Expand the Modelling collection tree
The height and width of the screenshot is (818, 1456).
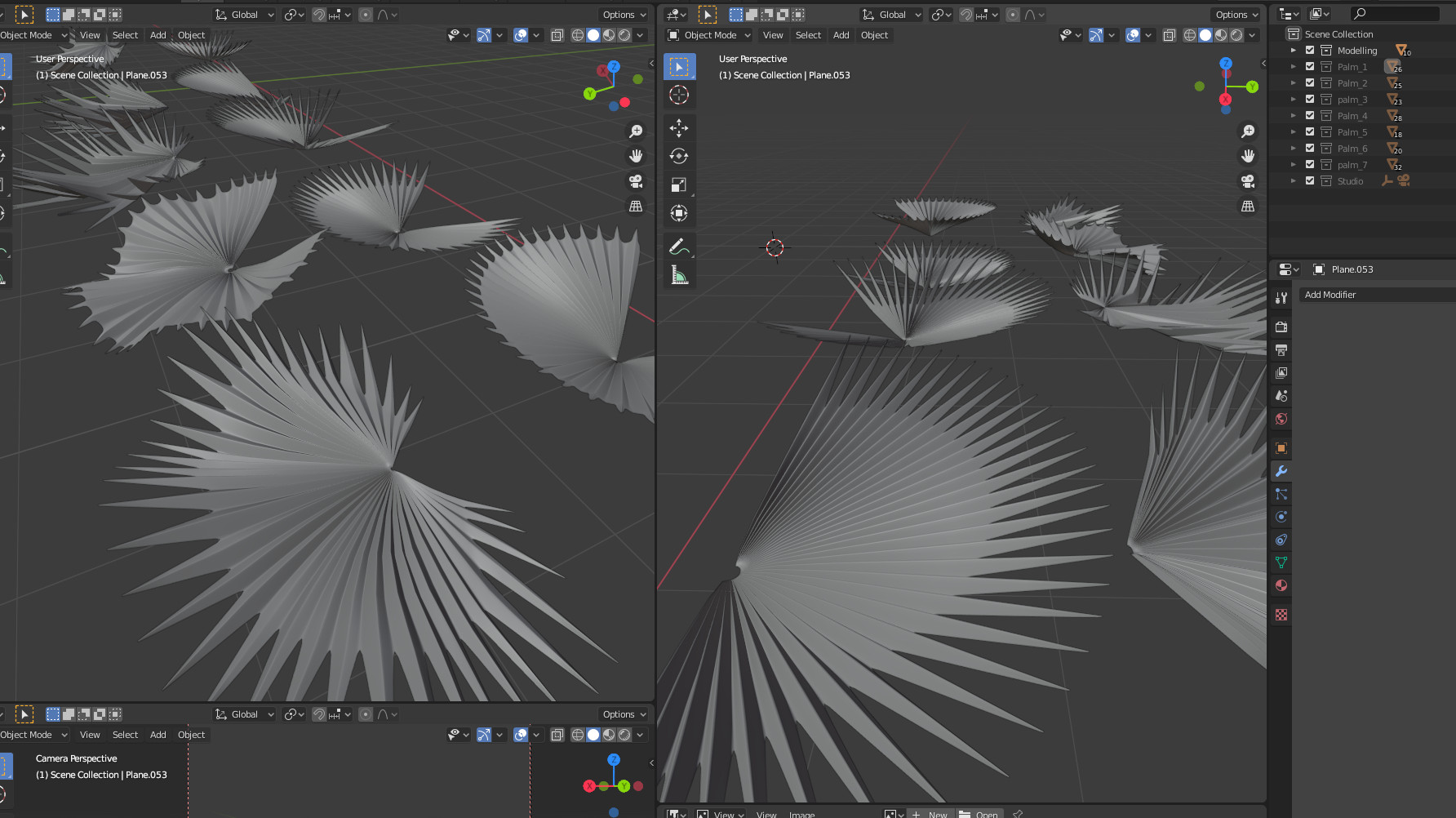[x=1294, y=51]
